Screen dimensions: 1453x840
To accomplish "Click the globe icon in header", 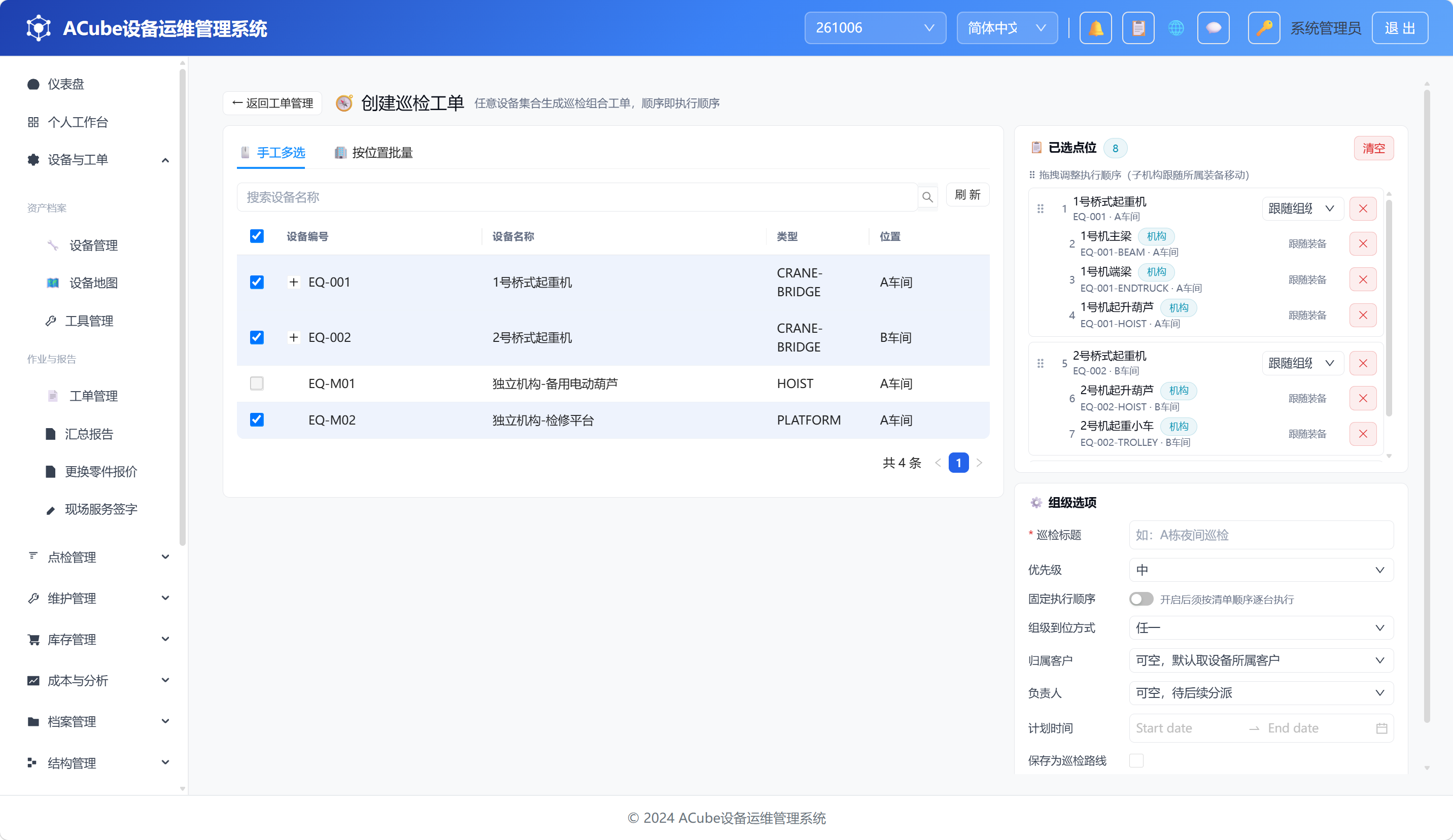I will (1176, 28).
